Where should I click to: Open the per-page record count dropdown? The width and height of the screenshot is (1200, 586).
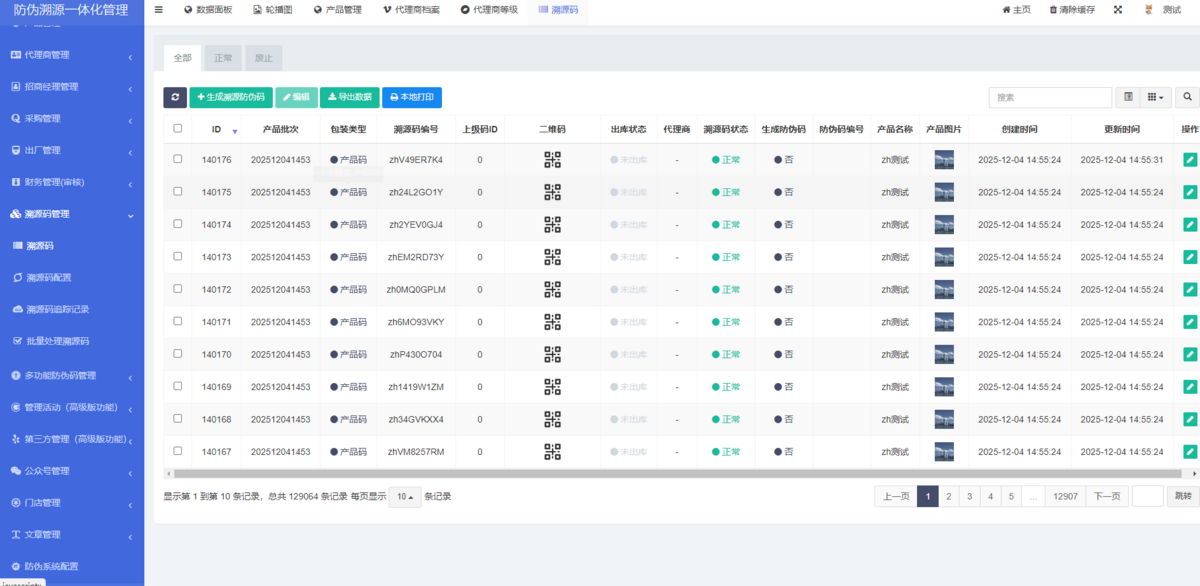click(403, 495)
